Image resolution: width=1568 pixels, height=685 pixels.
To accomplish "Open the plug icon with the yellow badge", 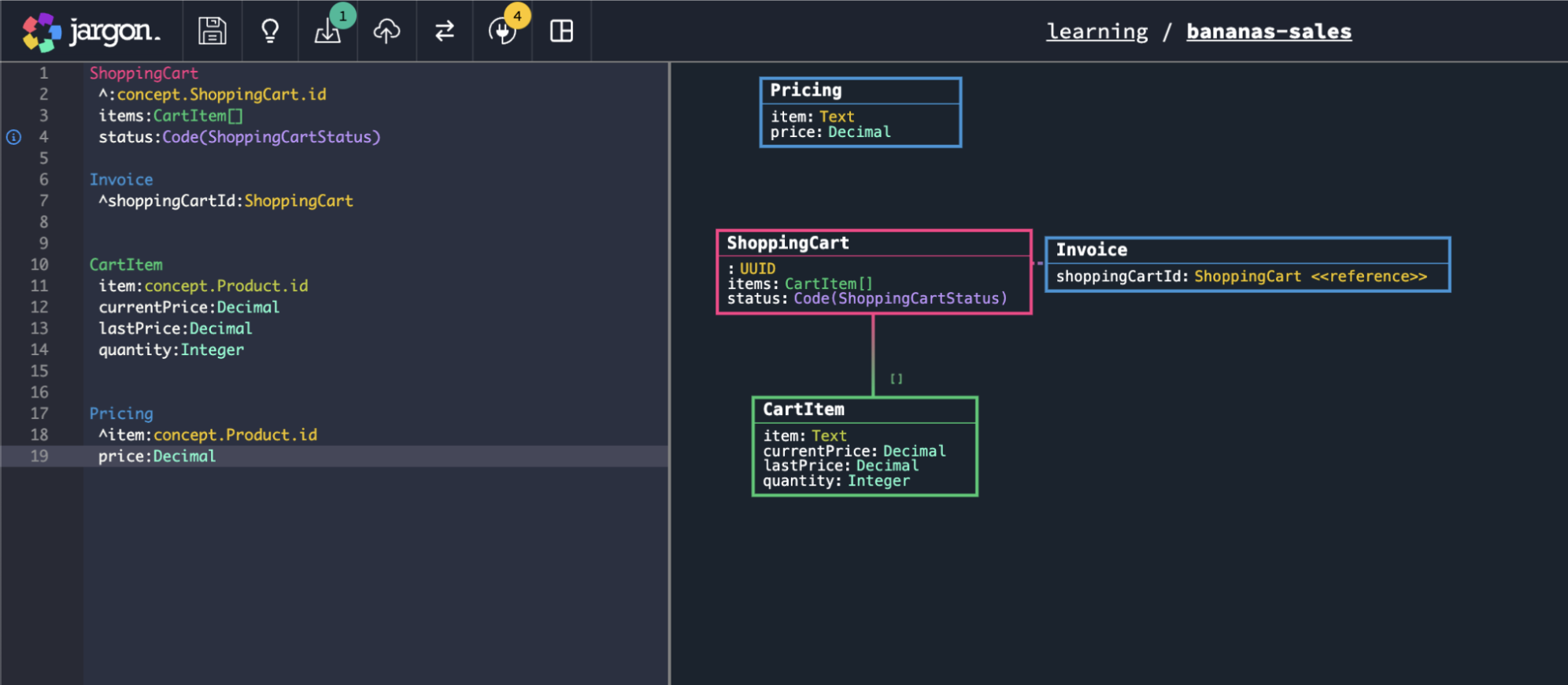I will click(502, 31).
